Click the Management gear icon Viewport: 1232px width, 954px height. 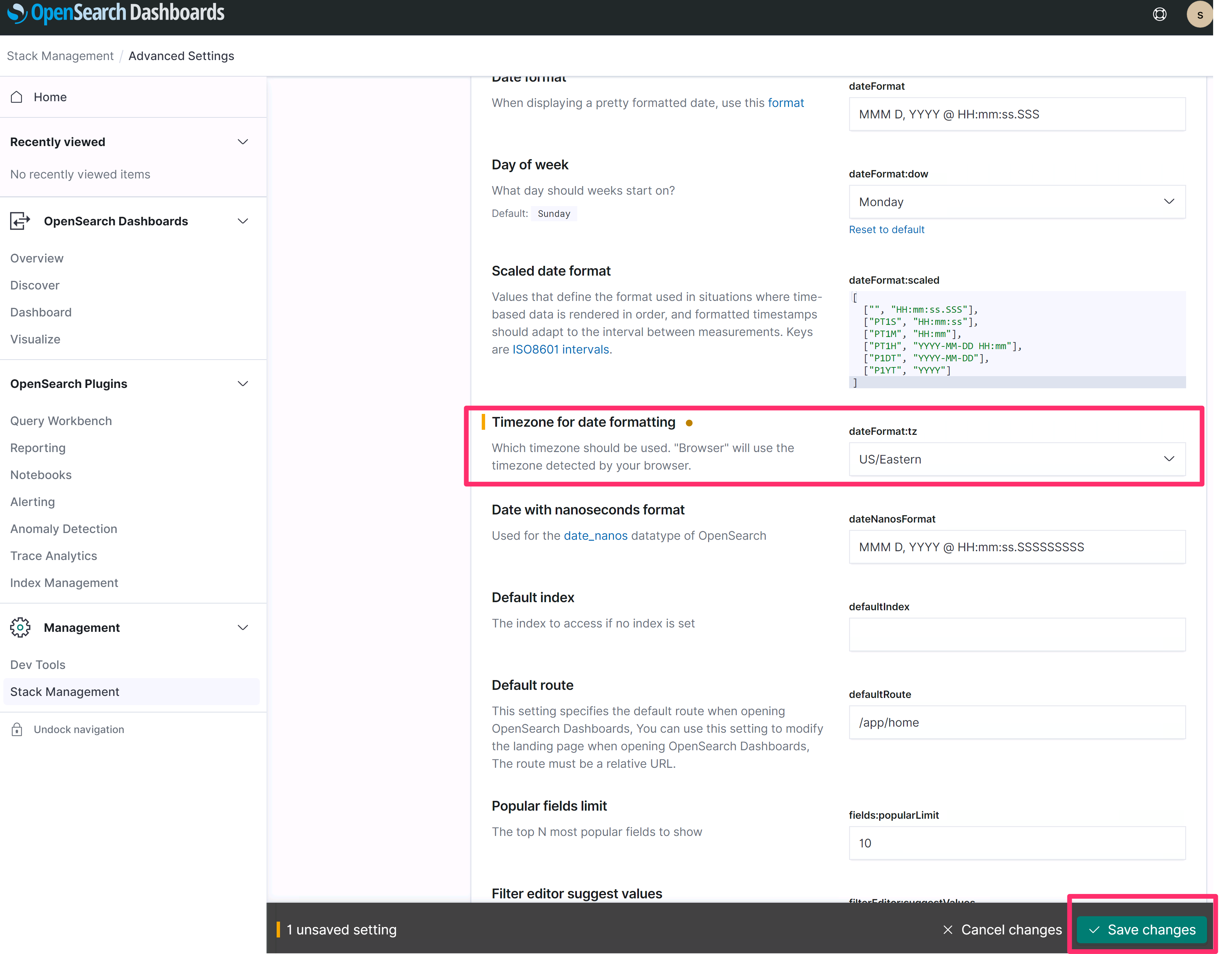[x=20, y=627]
